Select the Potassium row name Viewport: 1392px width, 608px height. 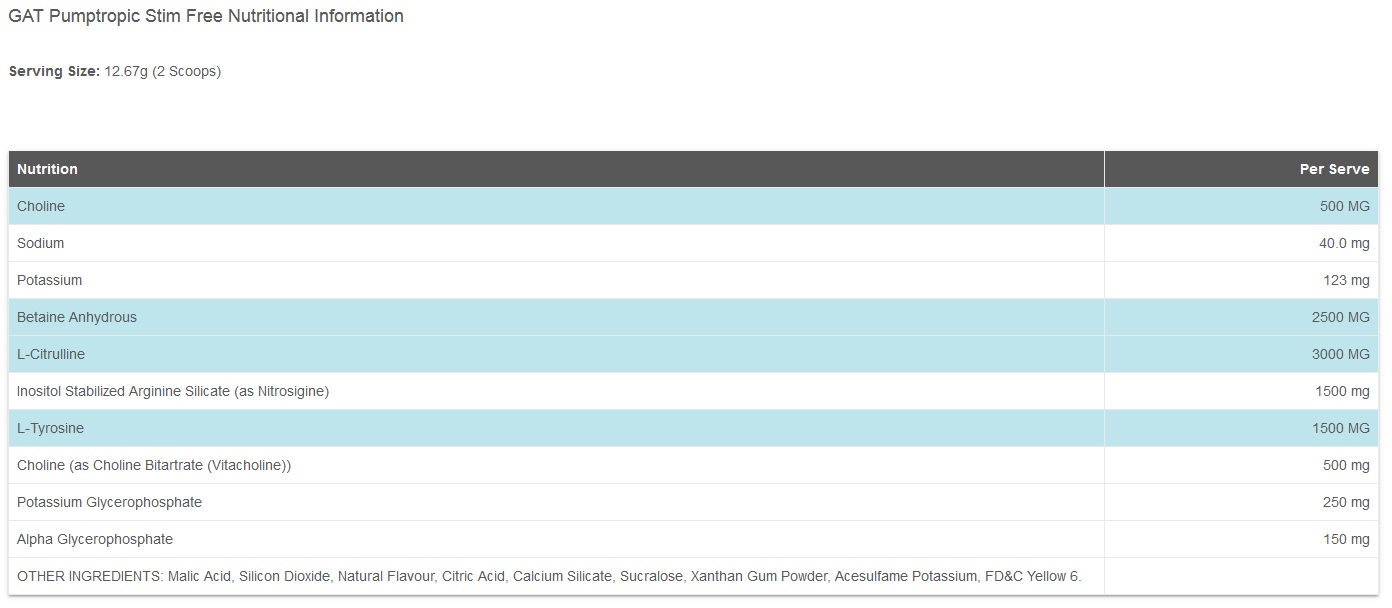coord(50,280)
